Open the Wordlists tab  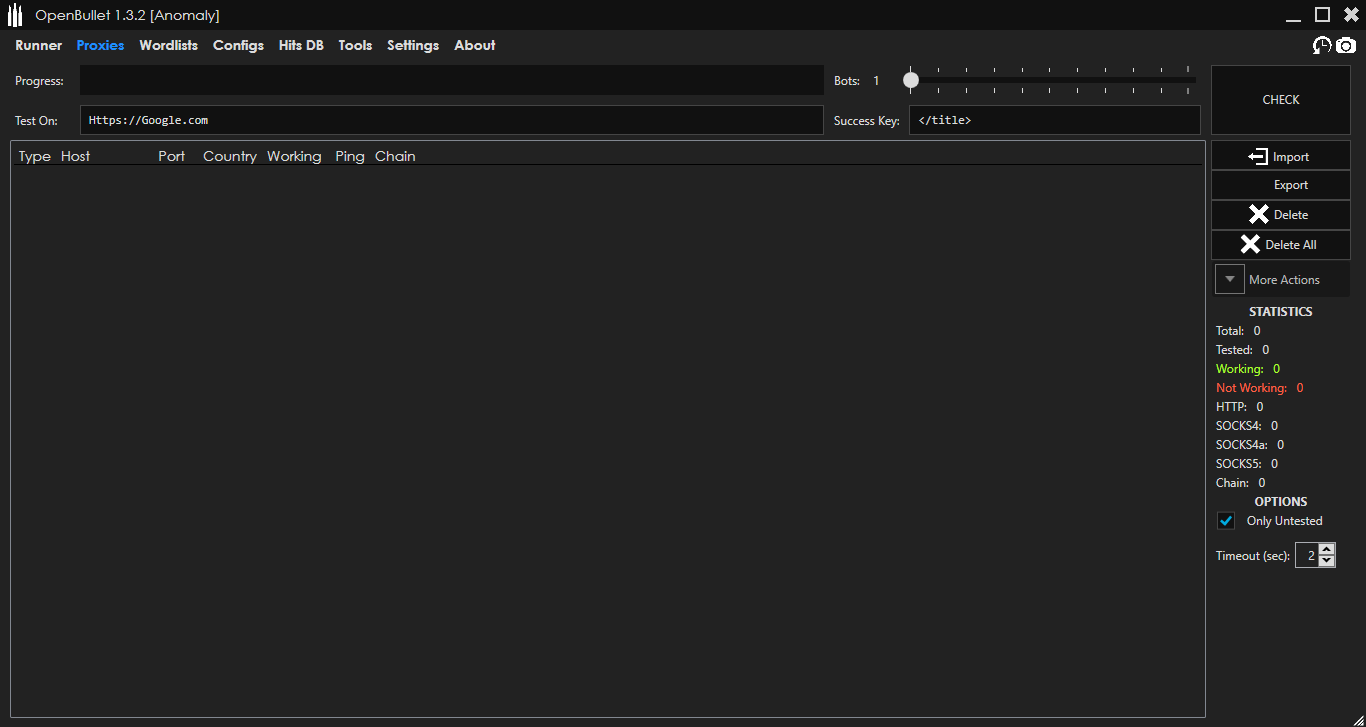coord(169,45)
